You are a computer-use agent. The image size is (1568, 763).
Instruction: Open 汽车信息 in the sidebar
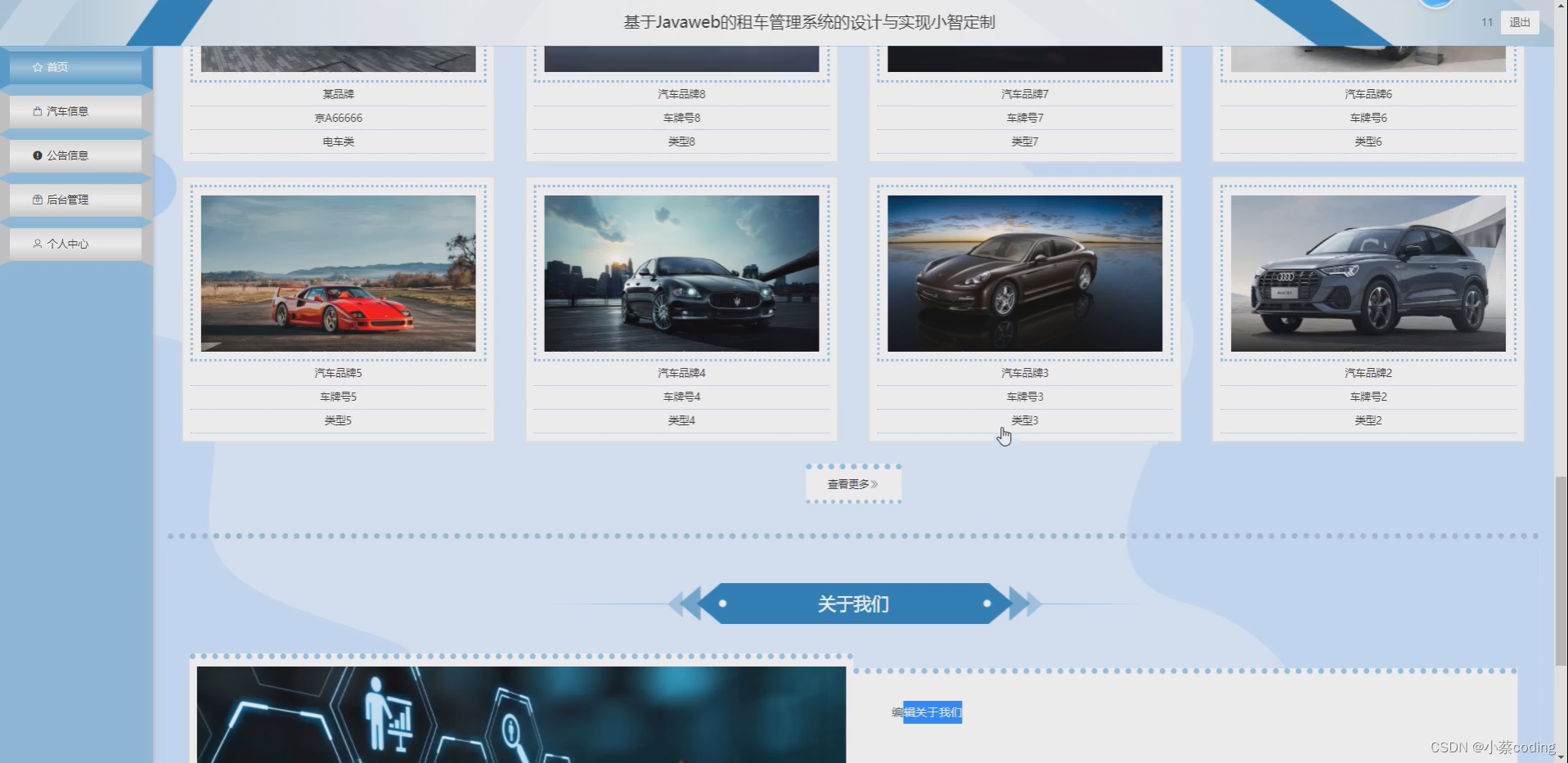(75, 111)
